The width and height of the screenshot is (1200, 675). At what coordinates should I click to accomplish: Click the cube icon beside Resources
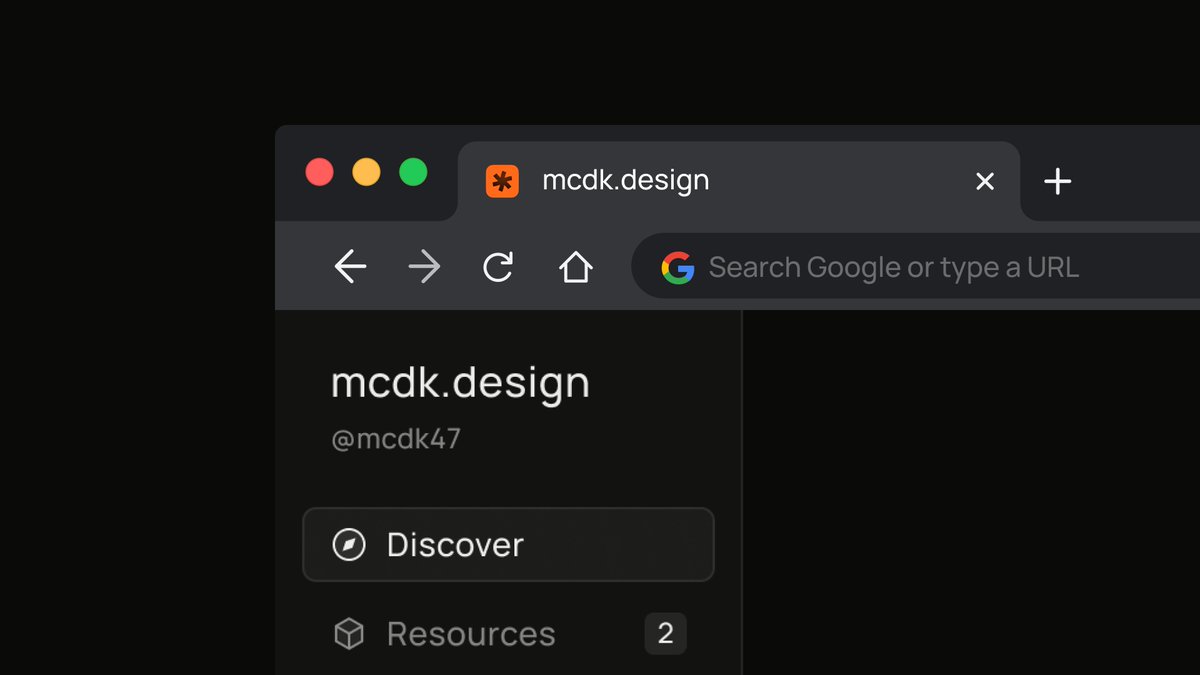click(x=349, y=634)
